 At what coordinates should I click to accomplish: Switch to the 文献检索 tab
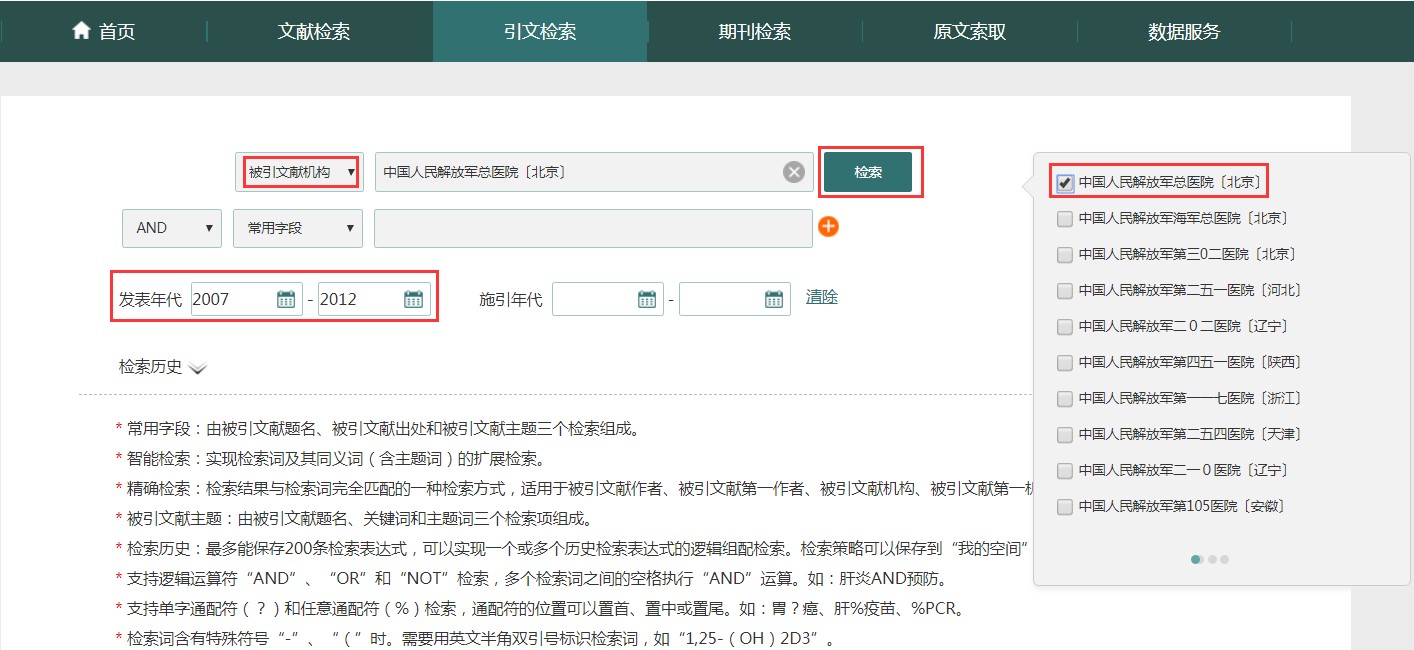pyautogui.click(x=314, y=31)
